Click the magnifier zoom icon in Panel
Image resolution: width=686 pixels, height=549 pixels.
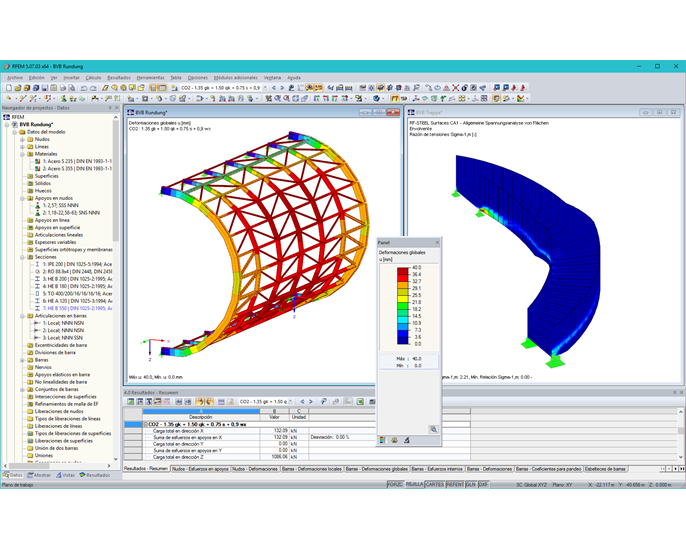coord(433,430)
